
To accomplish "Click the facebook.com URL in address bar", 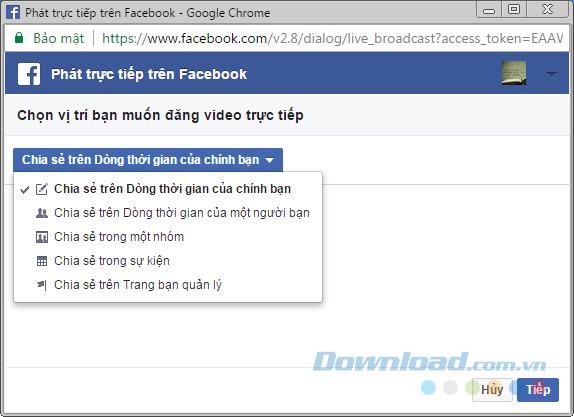I will tap(332, 38).
